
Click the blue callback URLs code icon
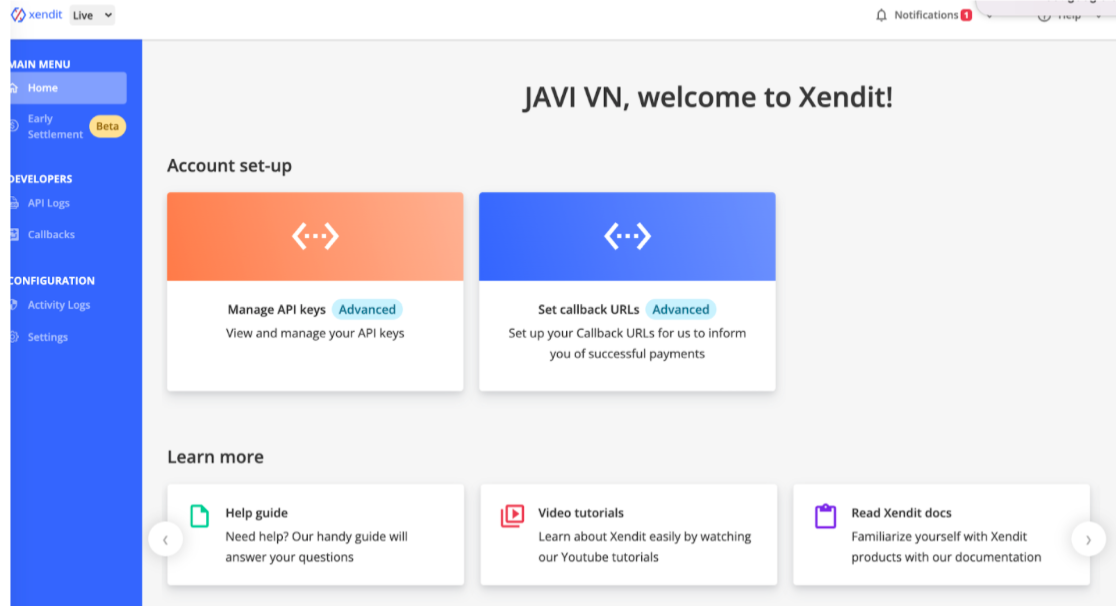(x=627, y=236)
